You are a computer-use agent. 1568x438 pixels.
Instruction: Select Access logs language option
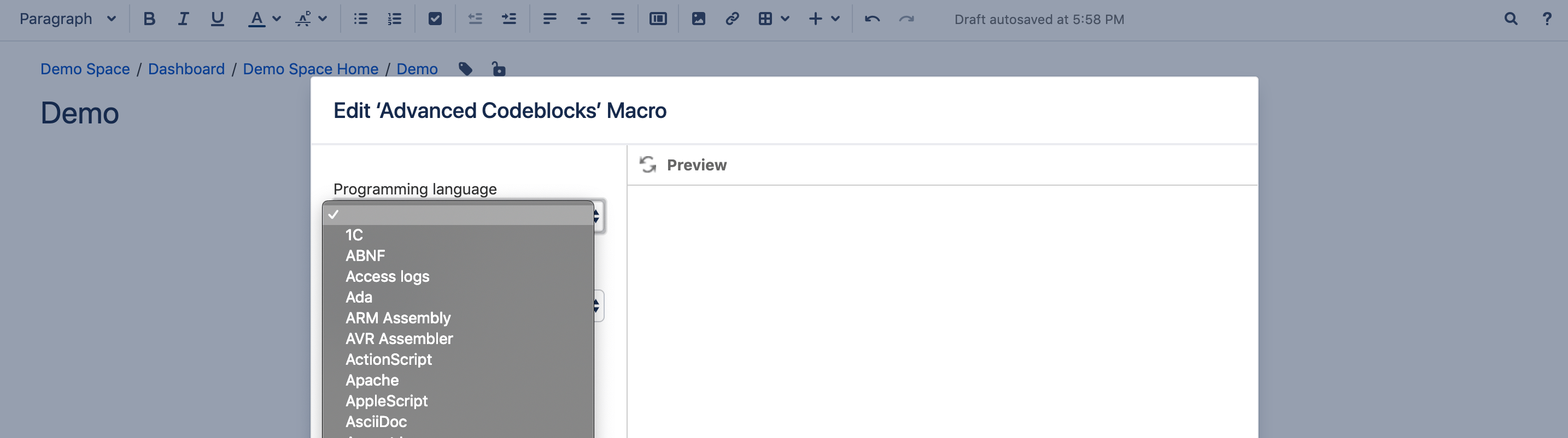(x=458, y=276)
